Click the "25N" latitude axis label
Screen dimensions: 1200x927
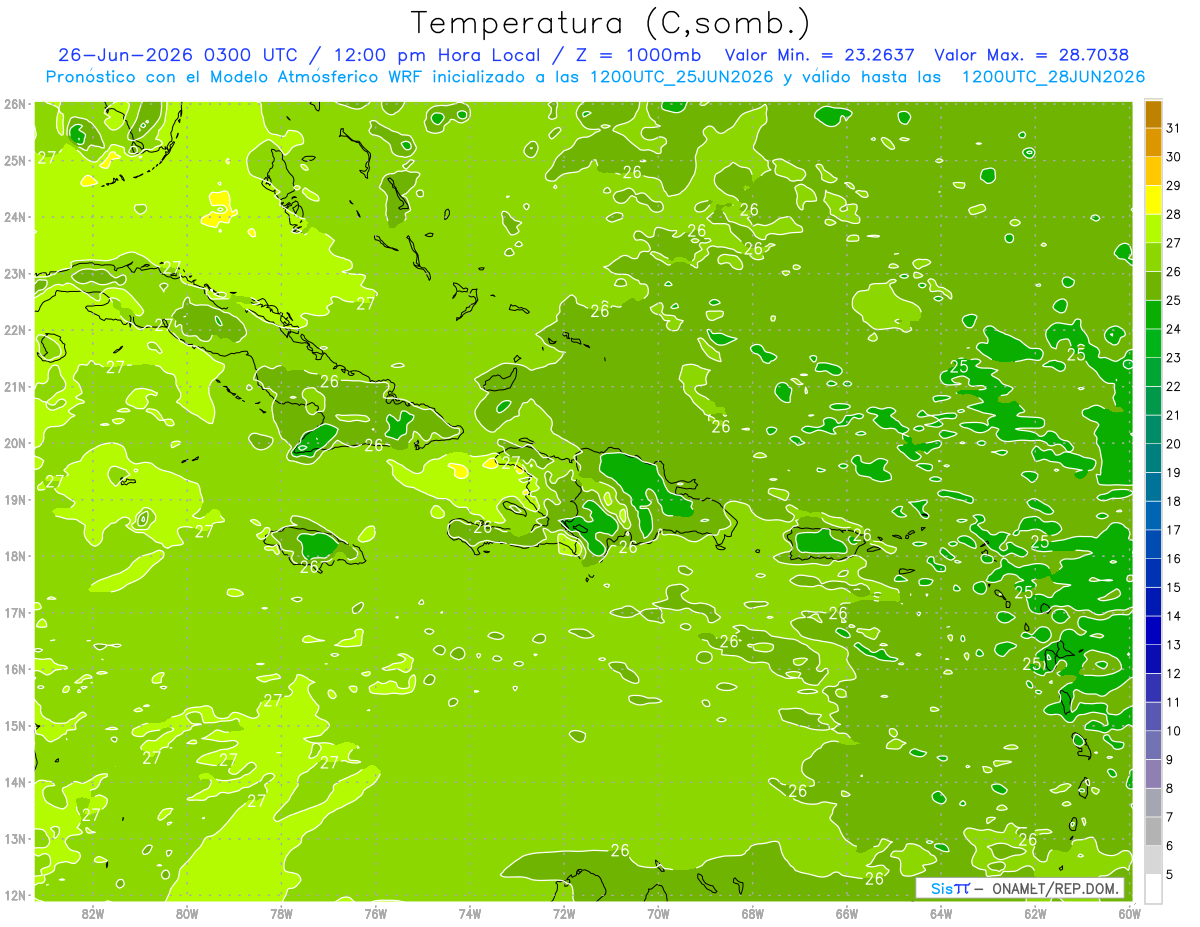click(x=15, y=160)
